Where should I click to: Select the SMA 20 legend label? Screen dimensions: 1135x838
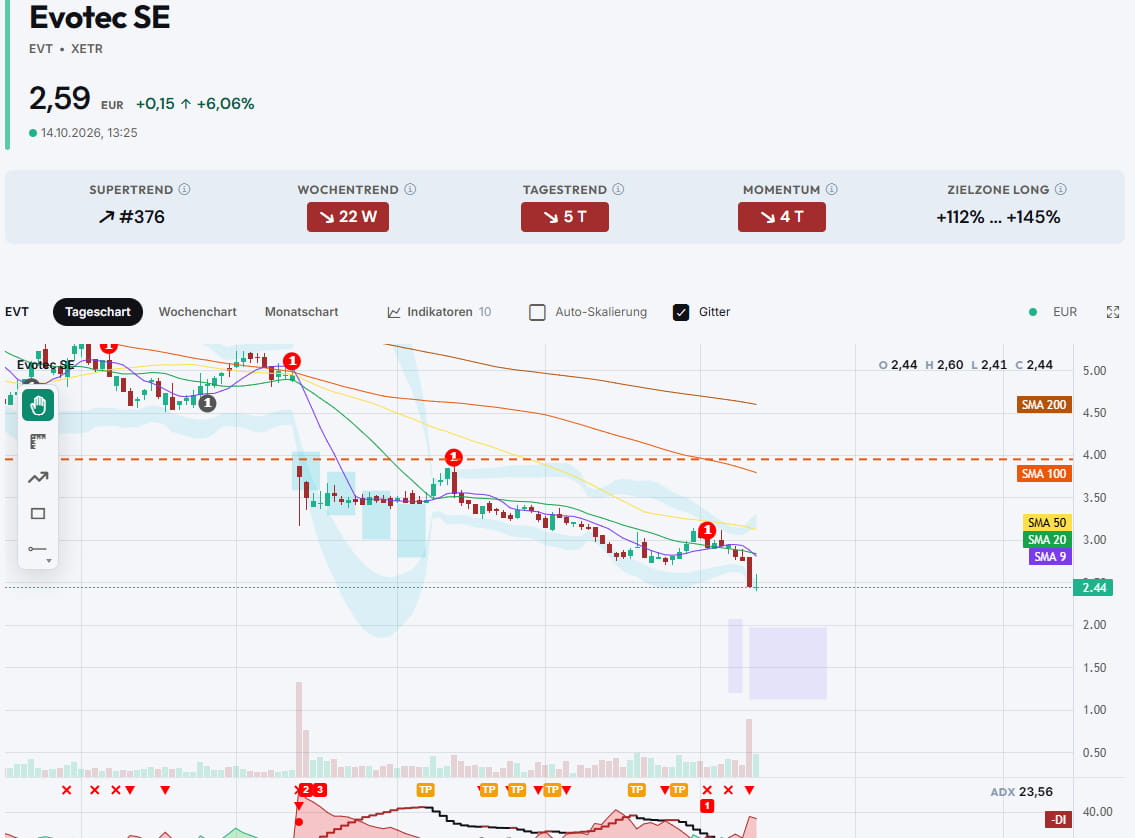[1047, 540]
